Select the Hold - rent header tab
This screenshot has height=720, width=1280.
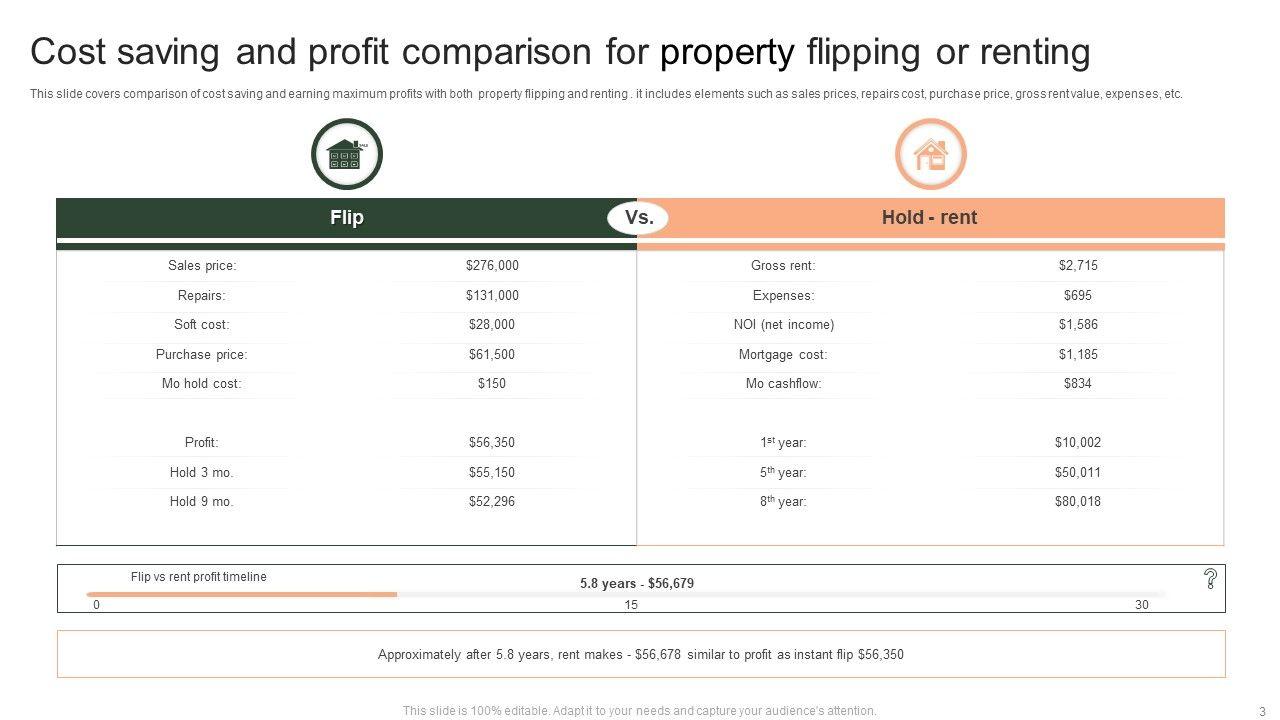click(x=929, y=218)
